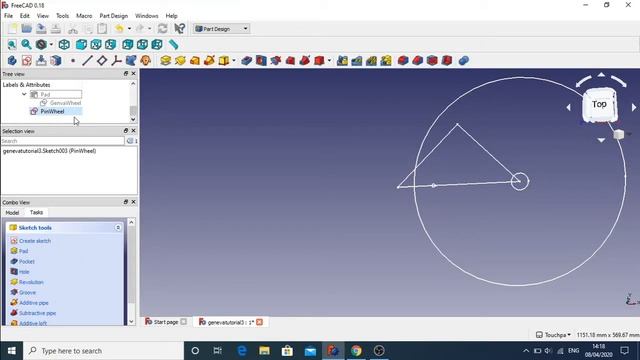Select the genevatutorial3 document tab
This screenshot has width=640, height=360.
[x=231, y=322]
